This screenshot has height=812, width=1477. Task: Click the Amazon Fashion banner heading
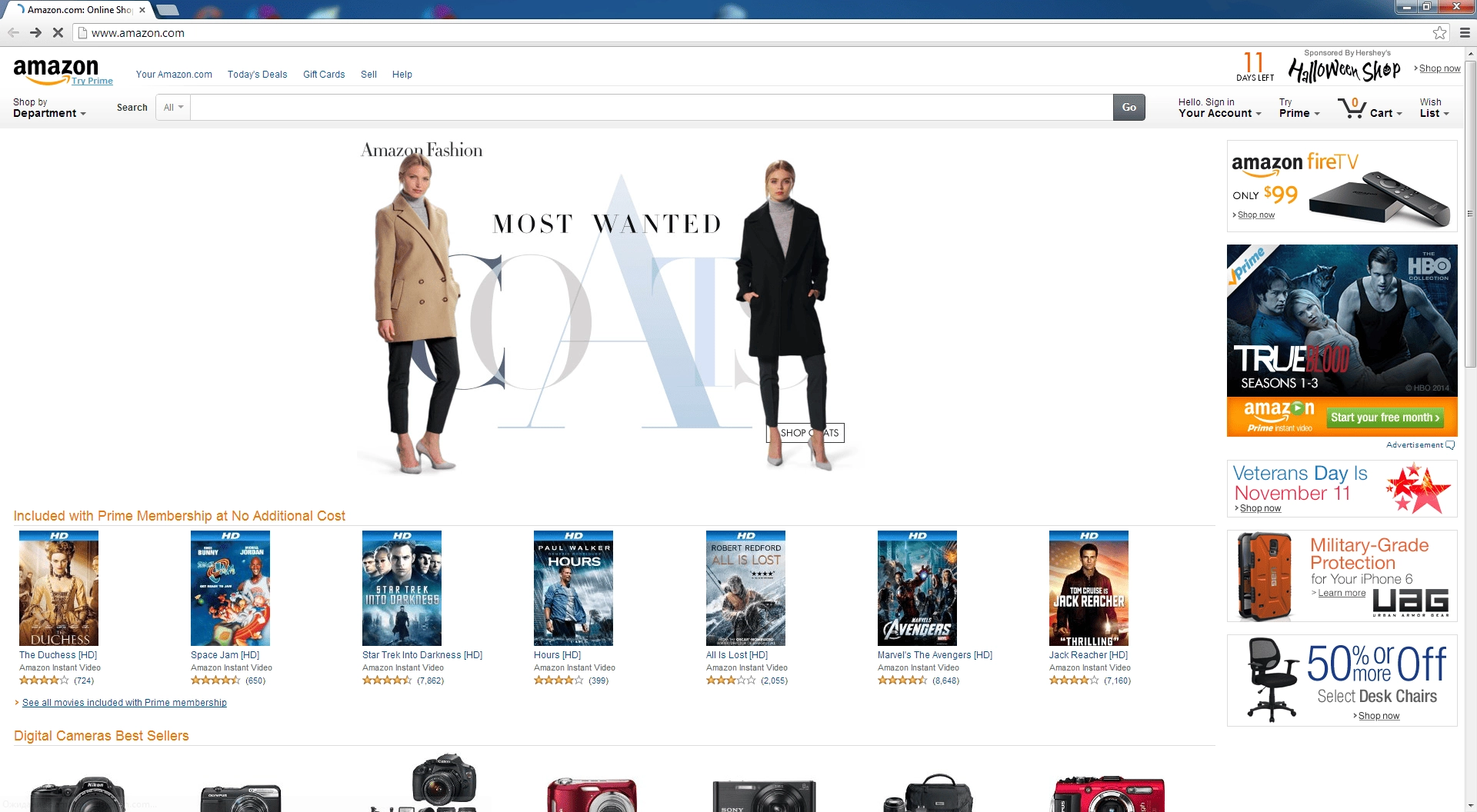422,151
